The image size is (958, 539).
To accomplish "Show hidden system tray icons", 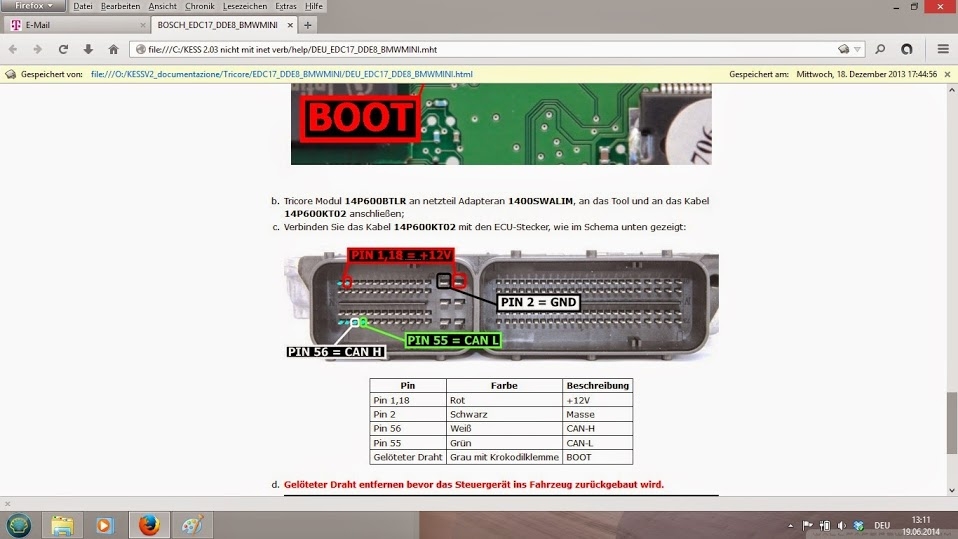I will [x=791, y=526].
